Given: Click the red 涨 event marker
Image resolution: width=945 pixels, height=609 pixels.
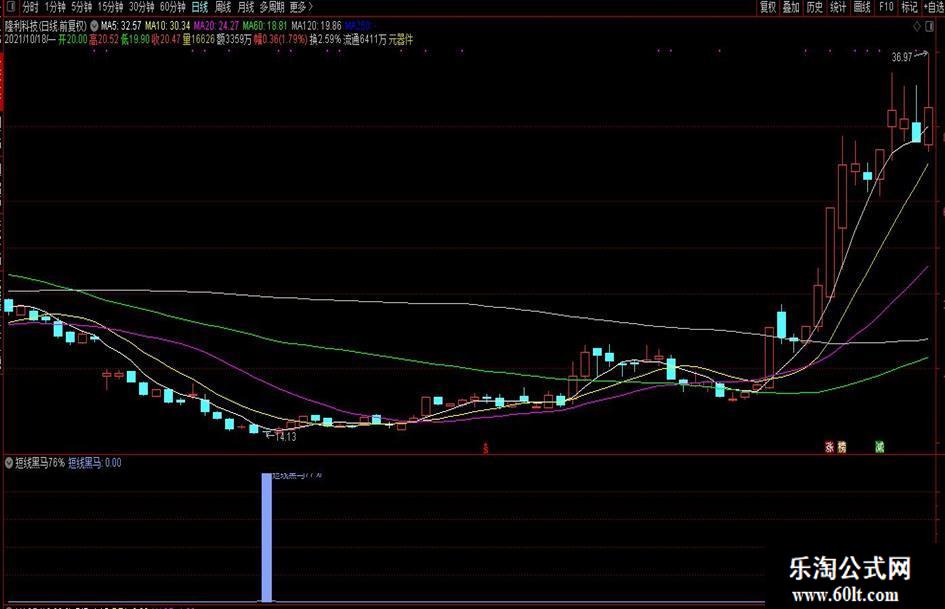Looking at the screenshot, I should point(830,447).
